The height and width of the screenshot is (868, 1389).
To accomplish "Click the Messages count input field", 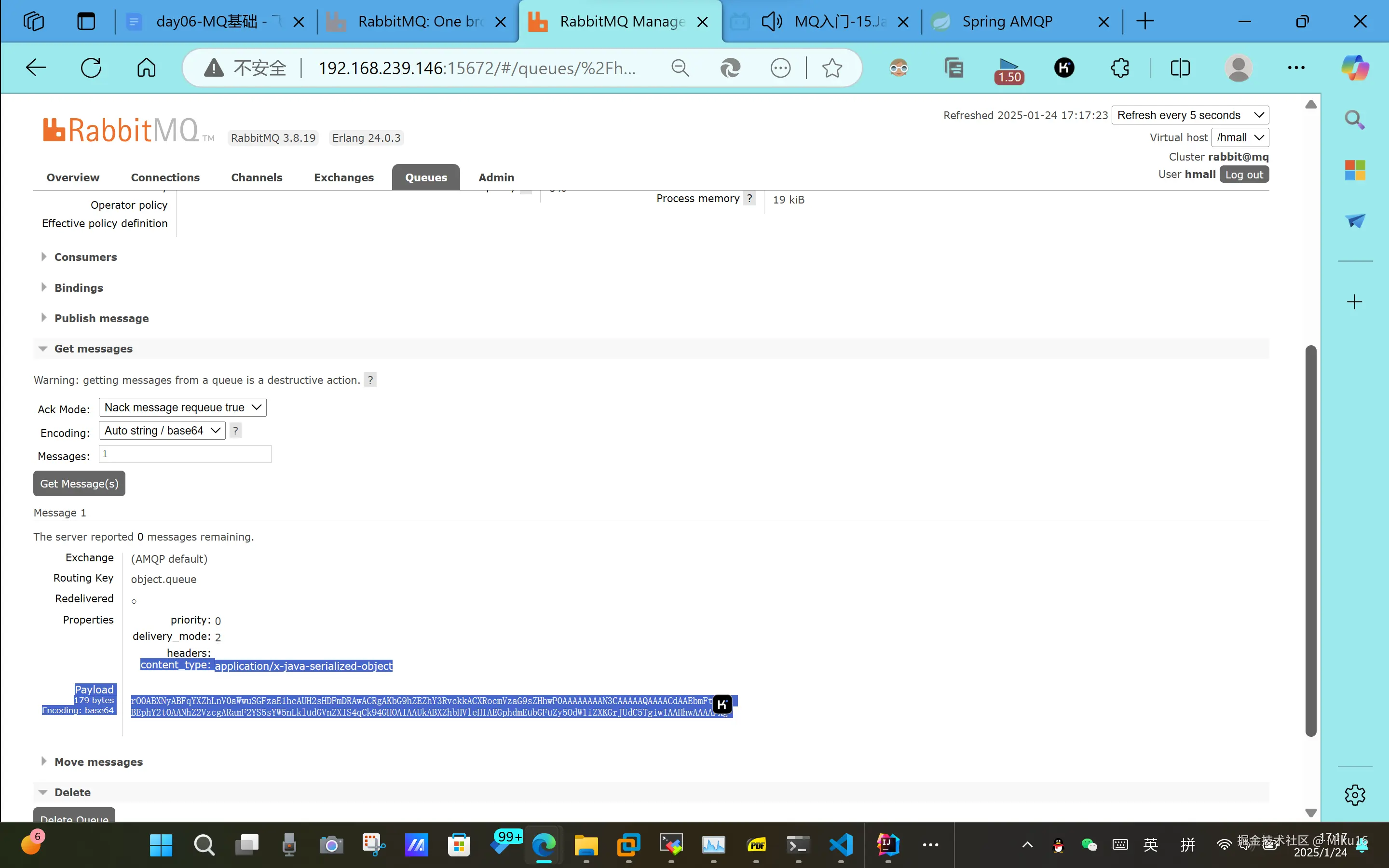I will (185, 454).
